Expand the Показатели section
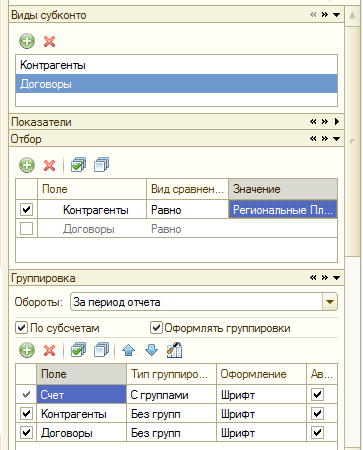The image size is (363, 450). click(x=337, y=122)
